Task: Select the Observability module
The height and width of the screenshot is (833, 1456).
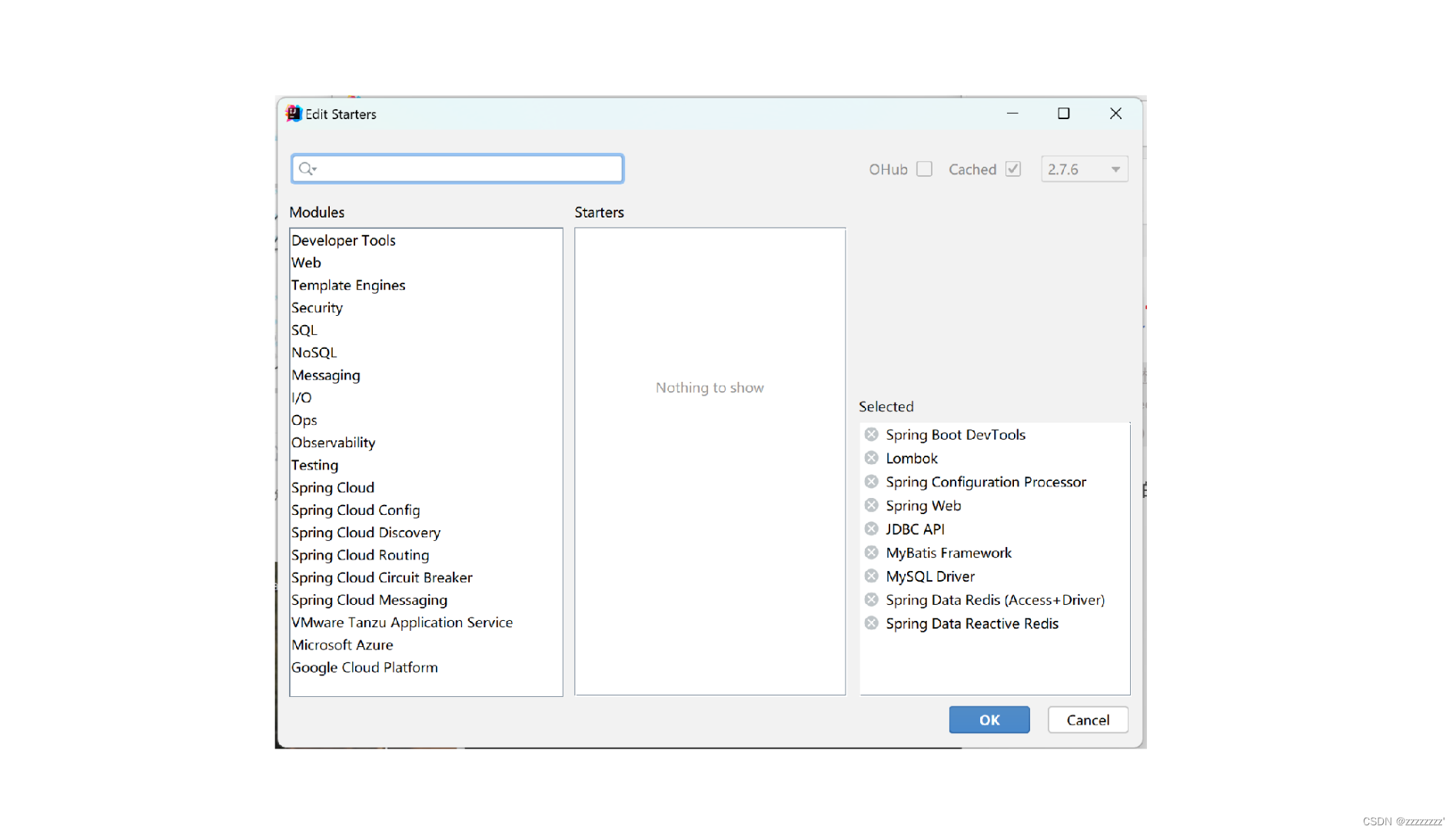Action: coord(426,443)
